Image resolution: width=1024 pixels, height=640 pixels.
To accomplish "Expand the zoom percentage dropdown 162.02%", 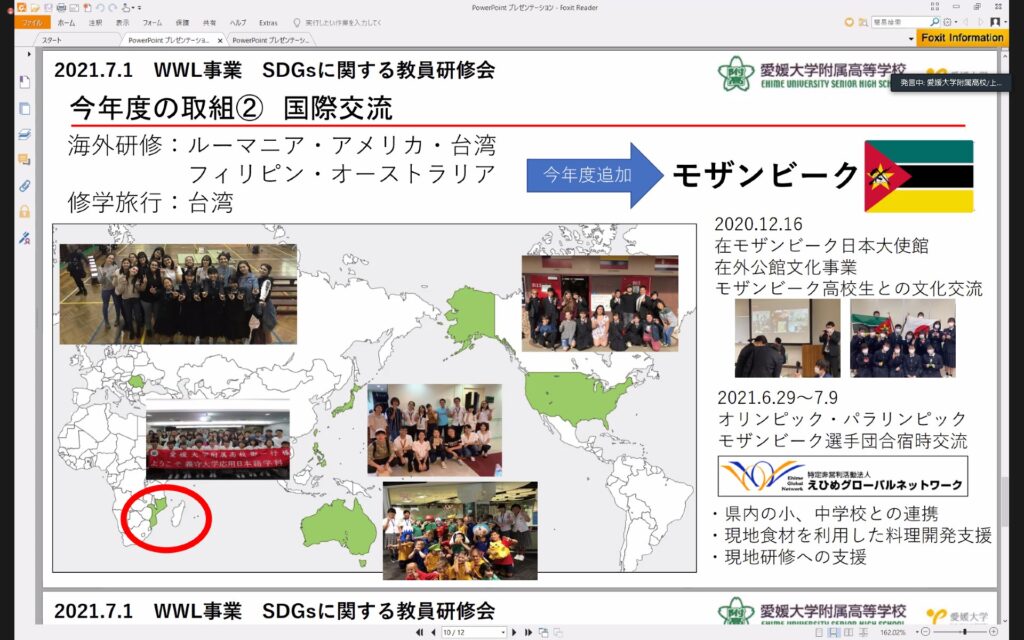I will click(918, 632).
